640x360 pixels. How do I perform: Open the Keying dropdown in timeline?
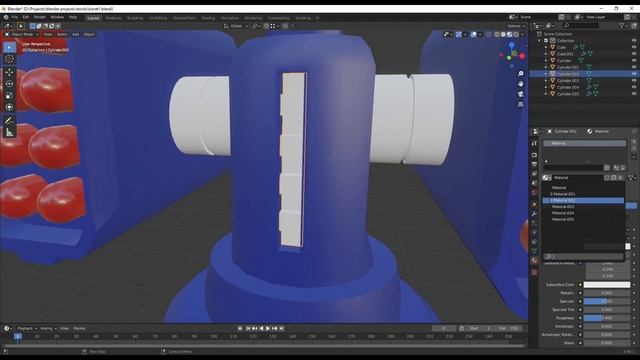pyautogui.click(x=48, y=328)
